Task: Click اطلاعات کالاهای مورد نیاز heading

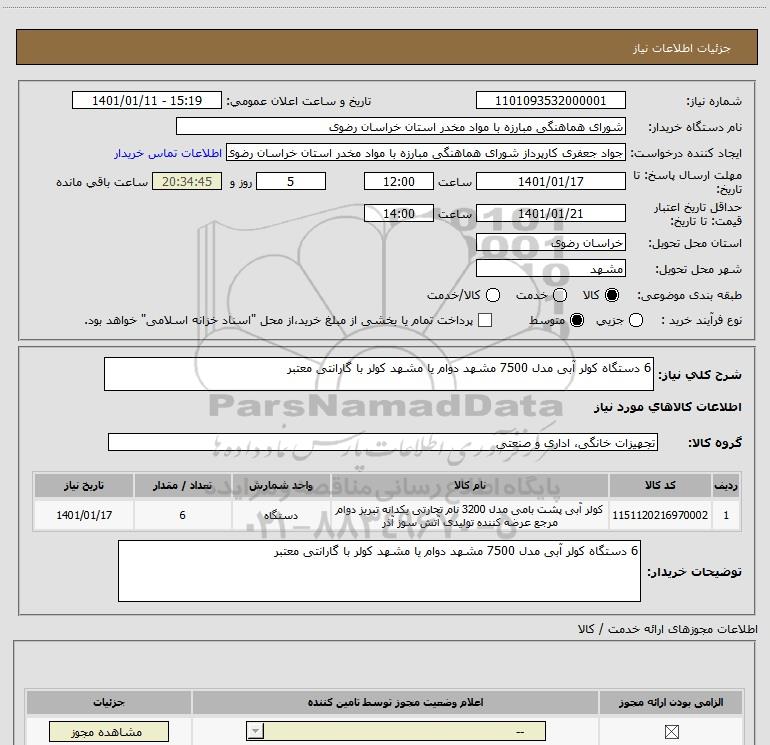Action: pyautogui.click(x=667, y=407)
